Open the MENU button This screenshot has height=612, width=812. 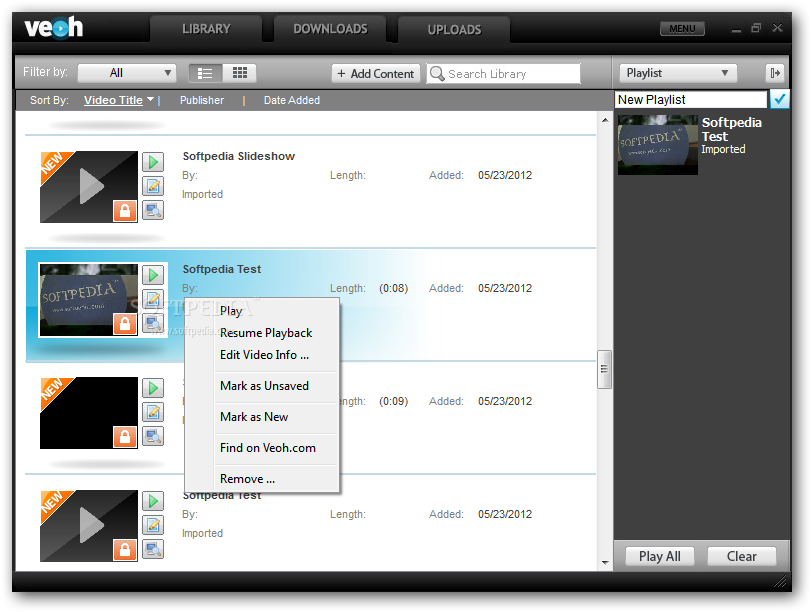pyautogui.click(x=682, y=28)
